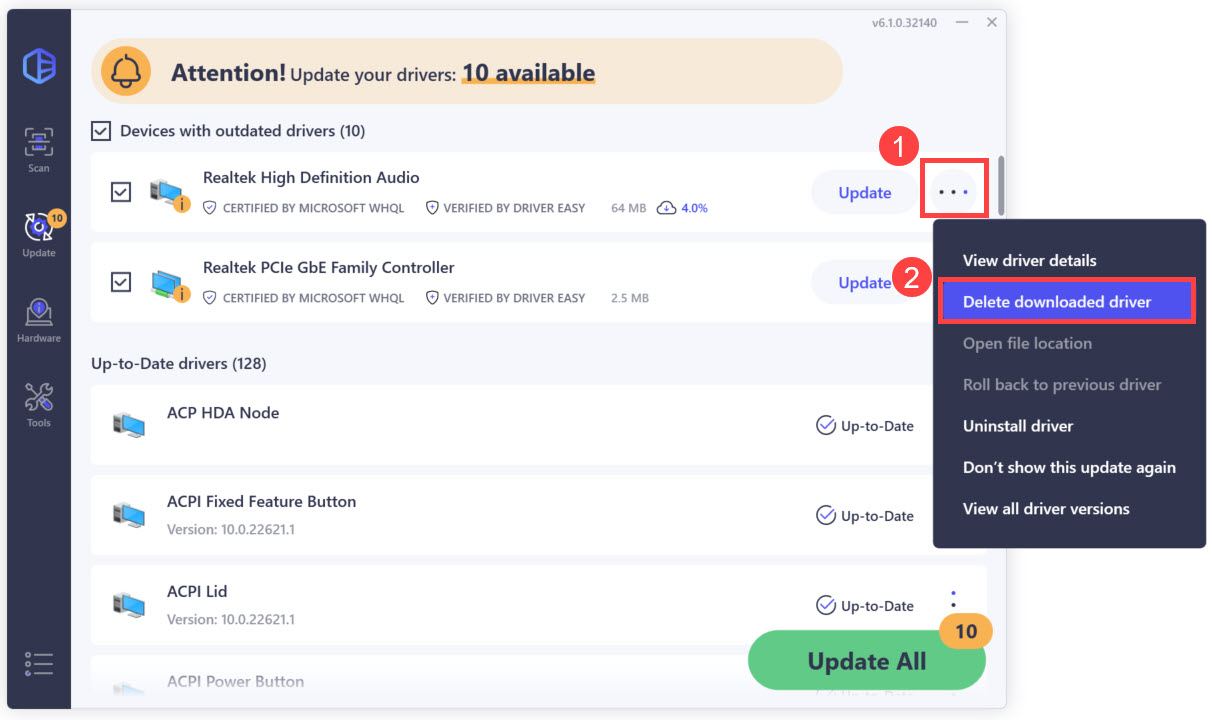Click the Driver Easy logo icon
This screenshot has height=720, width=1213.
(x=39, y=65)
